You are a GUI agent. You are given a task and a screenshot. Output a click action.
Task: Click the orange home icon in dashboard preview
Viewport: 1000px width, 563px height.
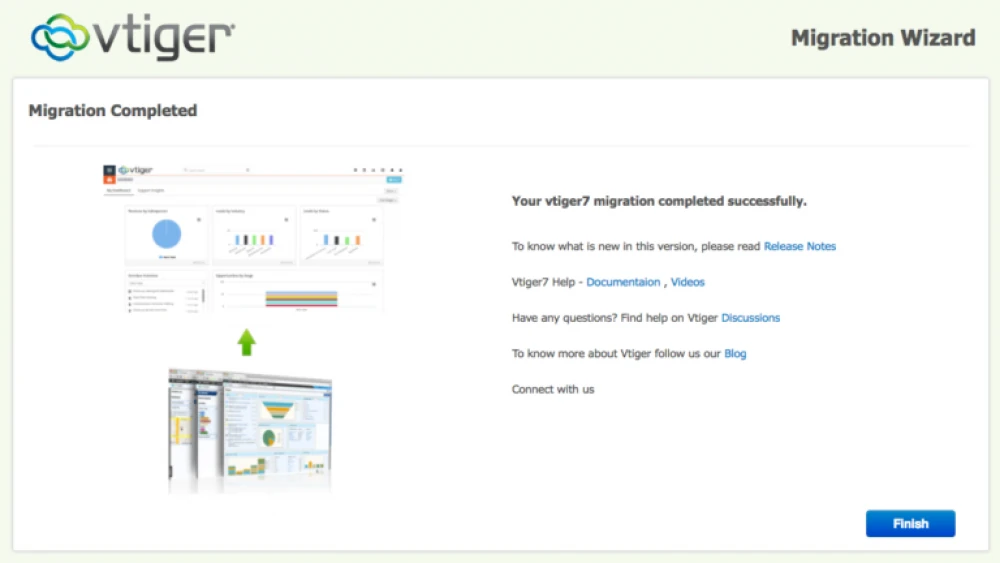click(x=110, y=179)
